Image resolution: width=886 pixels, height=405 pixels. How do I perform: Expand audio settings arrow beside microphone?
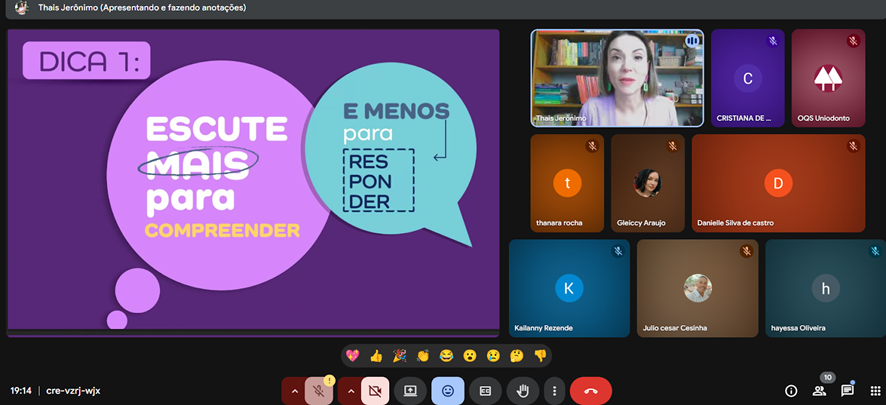tap(294, 391)
